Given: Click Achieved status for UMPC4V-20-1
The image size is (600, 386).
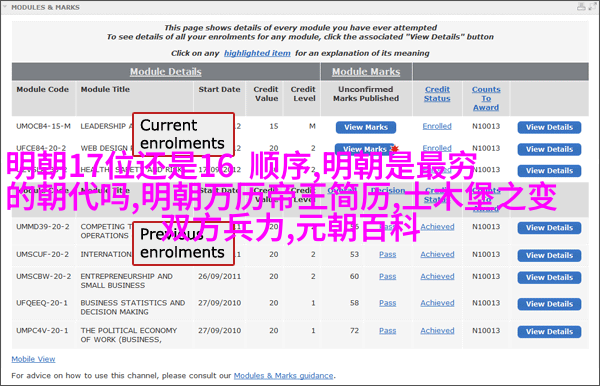Looking at the screenshot, I should coord(437,331).
